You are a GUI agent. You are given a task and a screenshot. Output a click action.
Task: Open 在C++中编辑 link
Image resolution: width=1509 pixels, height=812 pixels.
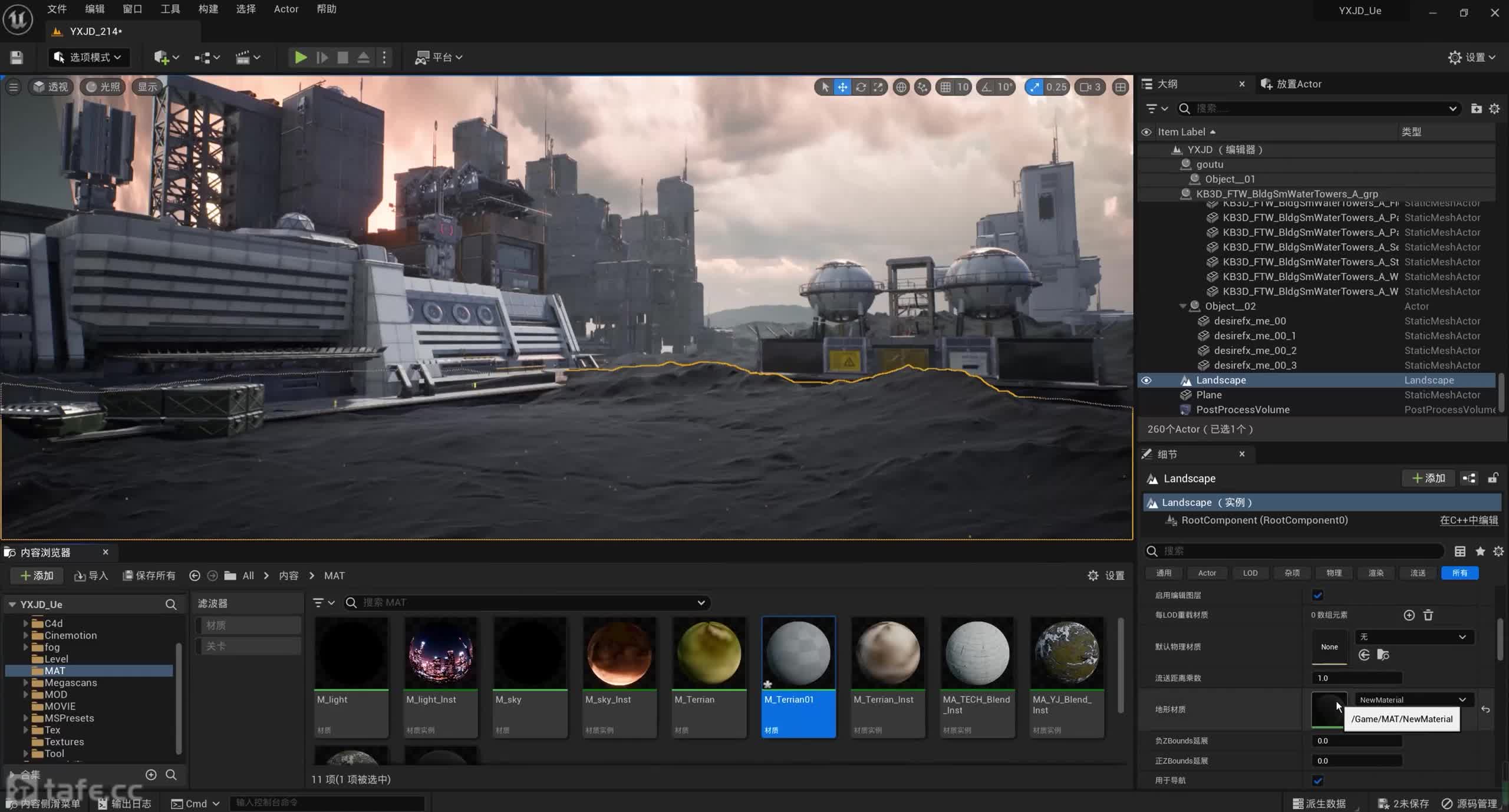pyautogui.click(x=1469, y=520)
